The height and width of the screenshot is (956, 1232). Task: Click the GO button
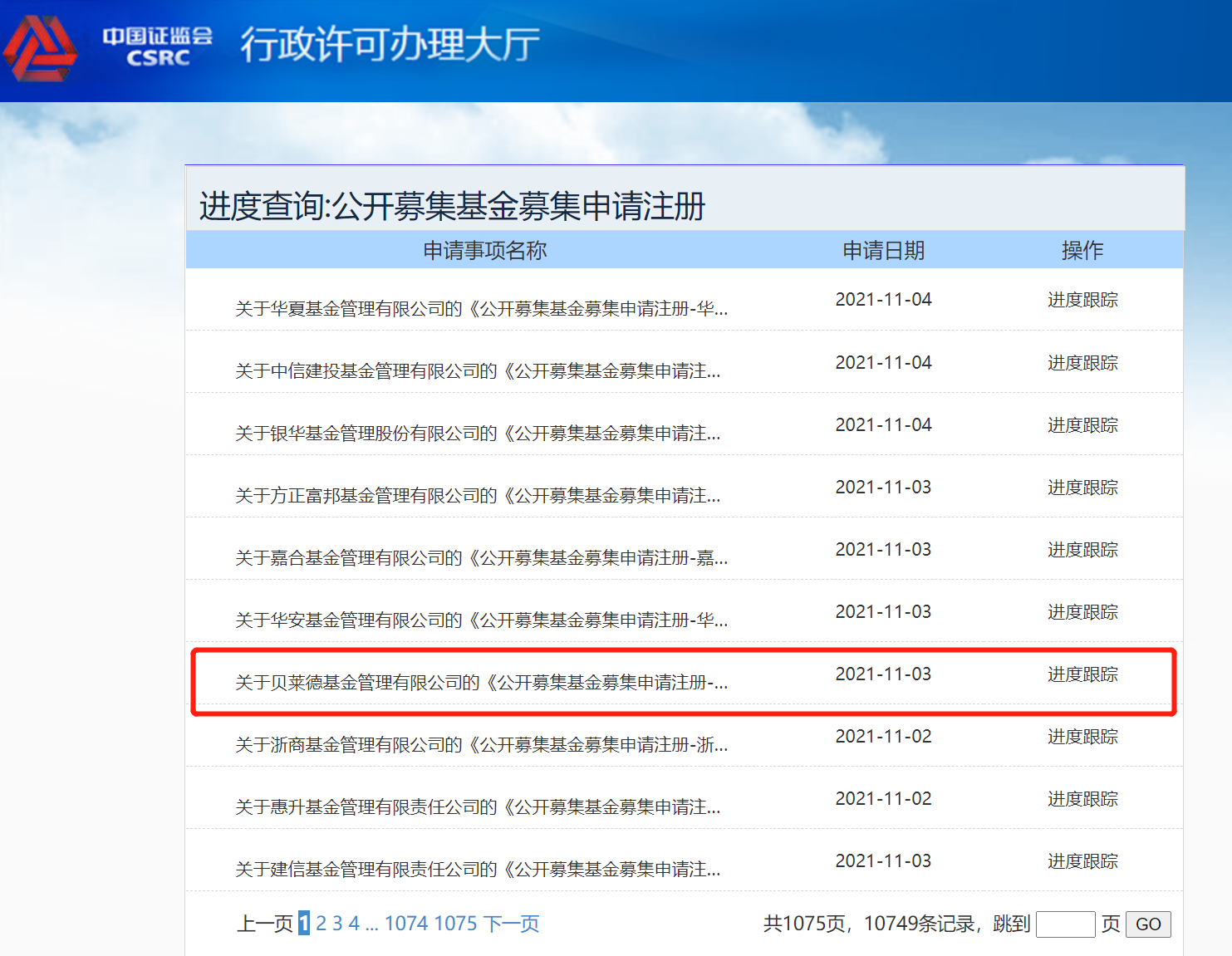[1148, 924]
